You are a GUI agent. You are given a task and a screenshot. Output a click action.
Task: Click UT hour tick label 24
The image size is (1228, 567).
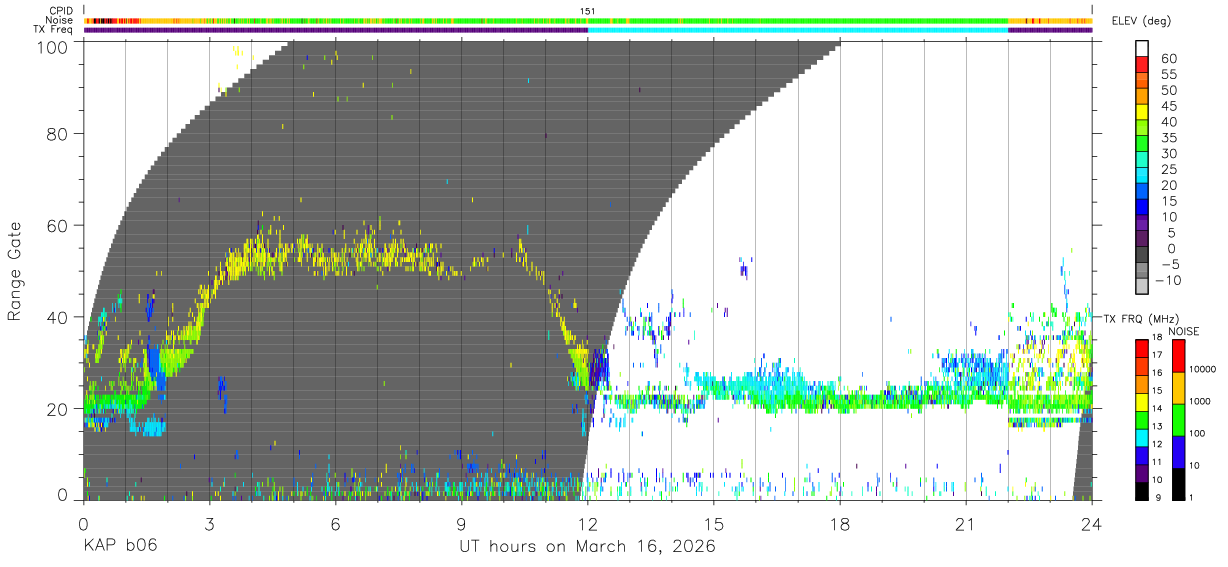coord(1092,524)
